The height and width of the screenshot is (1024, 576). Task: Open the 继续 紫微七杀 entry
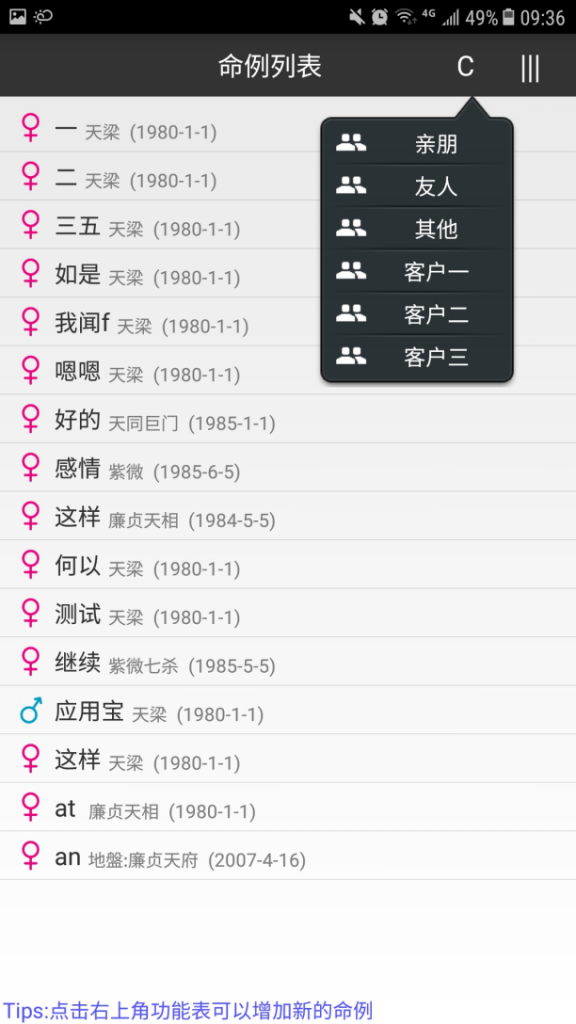(288, 662)
